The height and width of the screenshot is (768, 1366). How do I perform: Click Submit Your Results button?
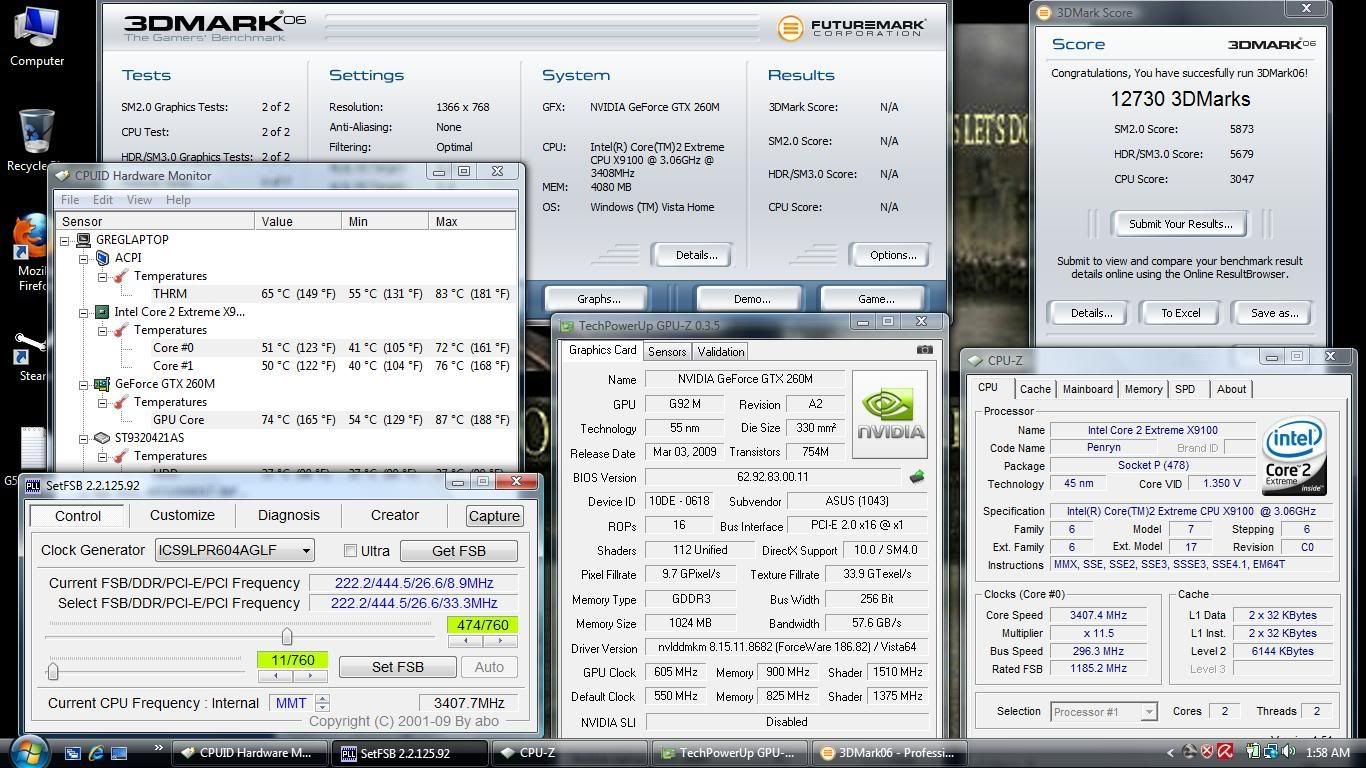tap(1180, 224)
